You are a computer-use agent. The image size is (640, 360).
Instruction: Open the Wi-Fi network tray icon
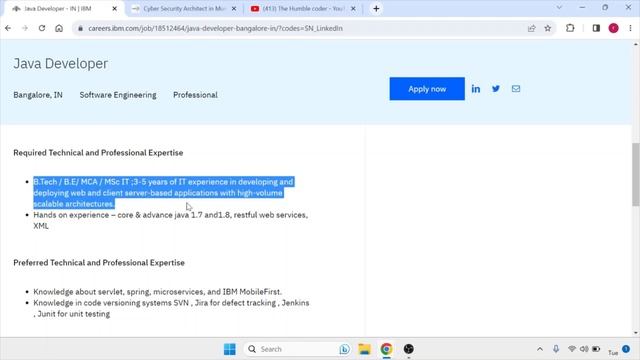click(x=572, y=349)
